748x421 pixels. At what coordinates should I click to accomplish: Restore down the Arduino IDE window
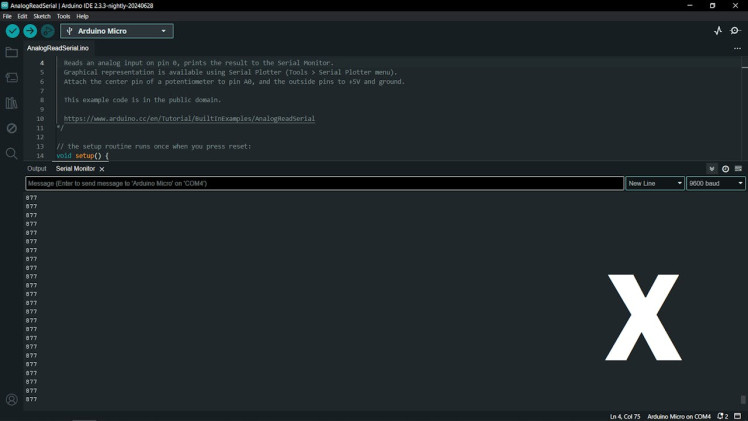click(x=713, y=6)
